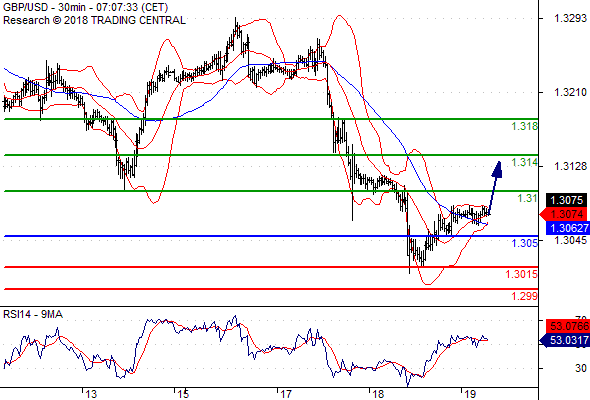Click the GBP/USD 30min chart title
This screenshot has width=590, height=400.
pos(85,7)
